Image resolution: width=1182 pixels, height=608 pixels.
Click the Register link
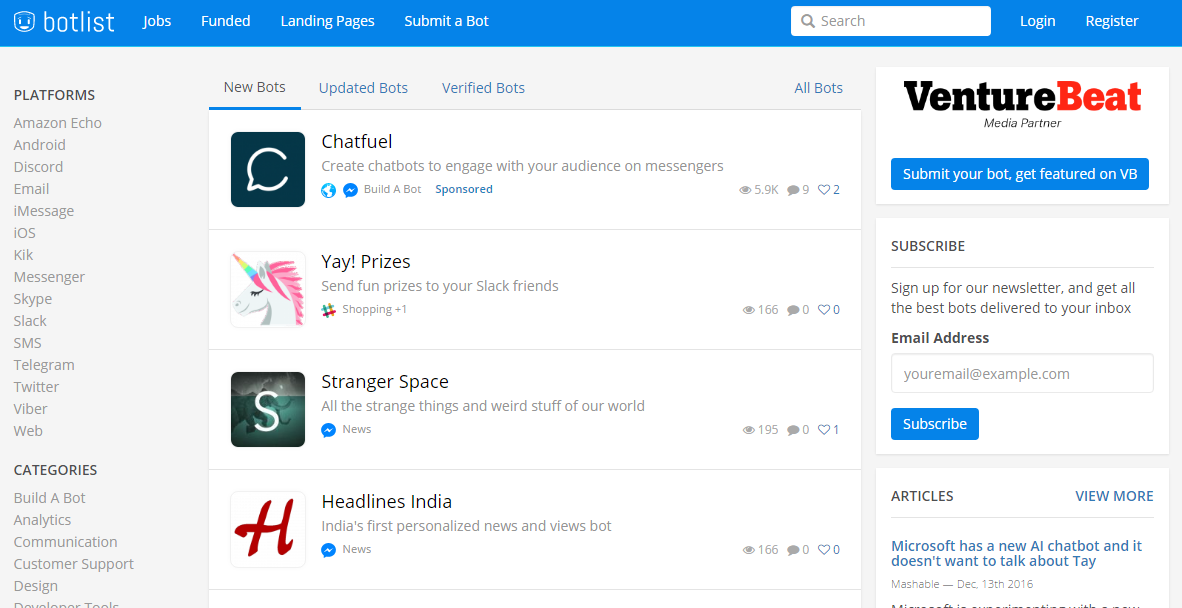(x=1112, y=21)
